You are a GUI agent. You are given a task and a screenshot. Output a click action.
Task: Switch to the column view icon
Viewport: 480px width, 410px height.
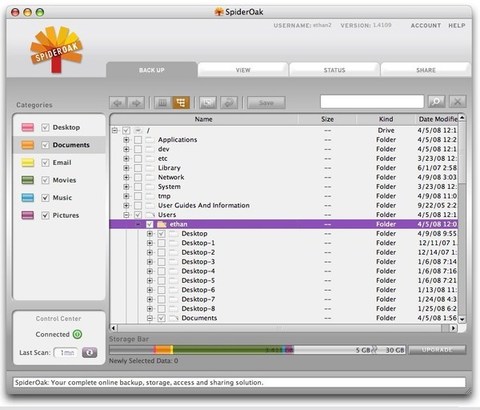pyautogui.click(x=163, y=103)
